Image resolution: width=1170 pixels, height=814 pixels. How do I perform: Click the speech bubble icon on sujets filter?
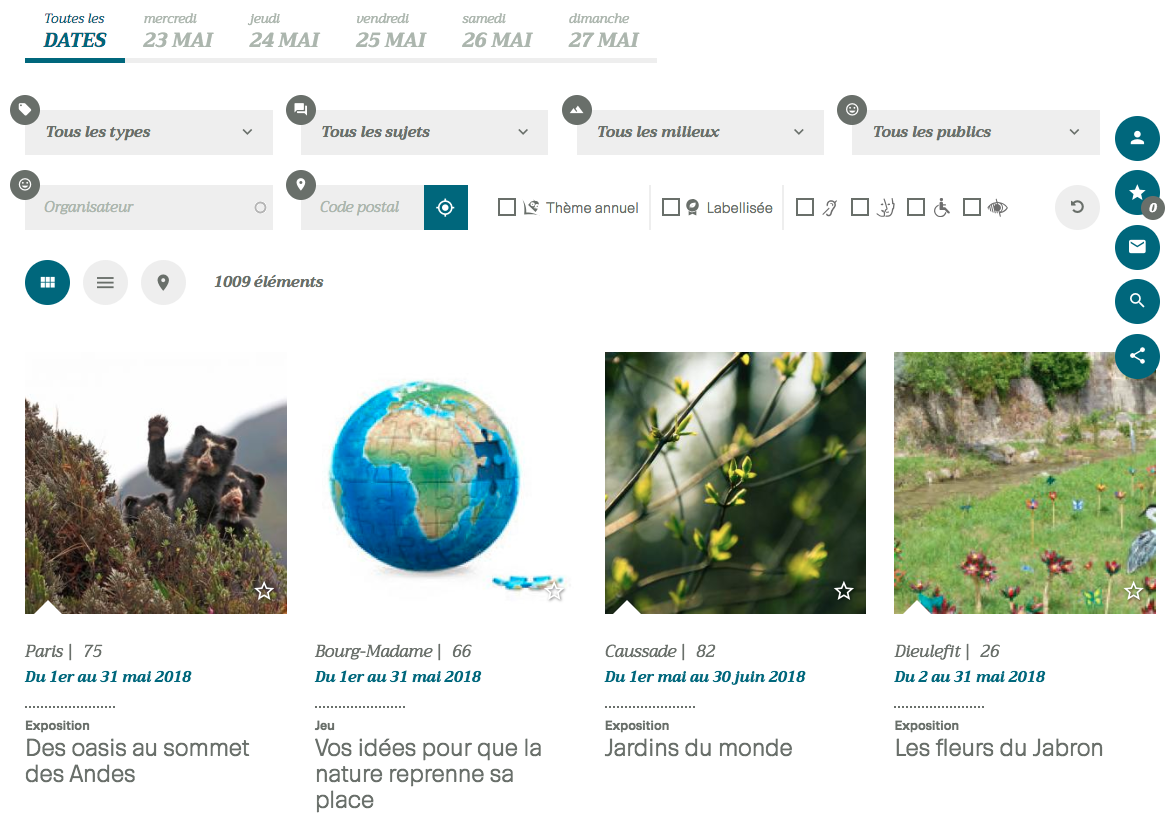coord(301,110)
